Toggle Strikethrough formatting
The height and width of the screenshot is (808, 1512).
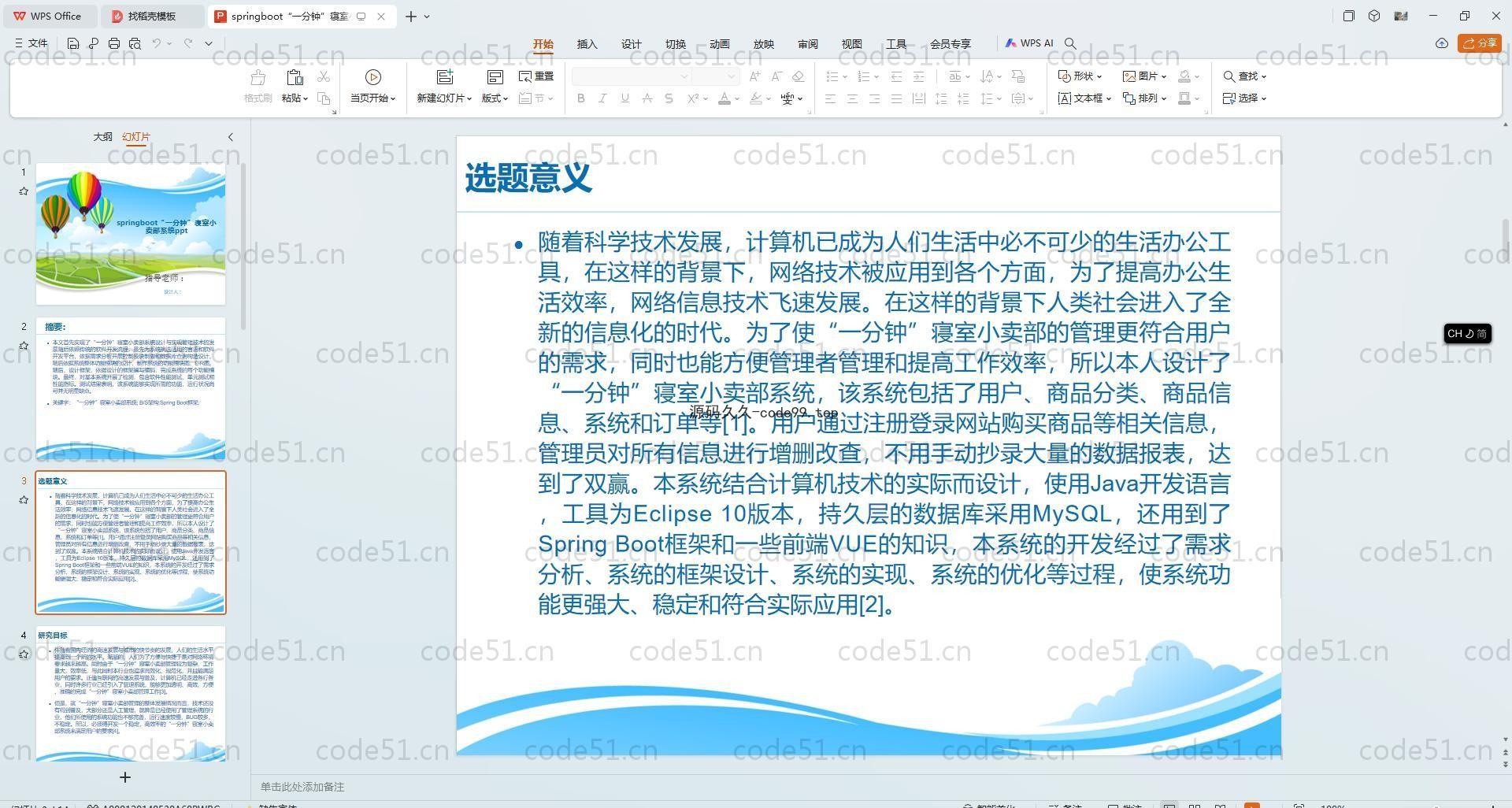647,98
